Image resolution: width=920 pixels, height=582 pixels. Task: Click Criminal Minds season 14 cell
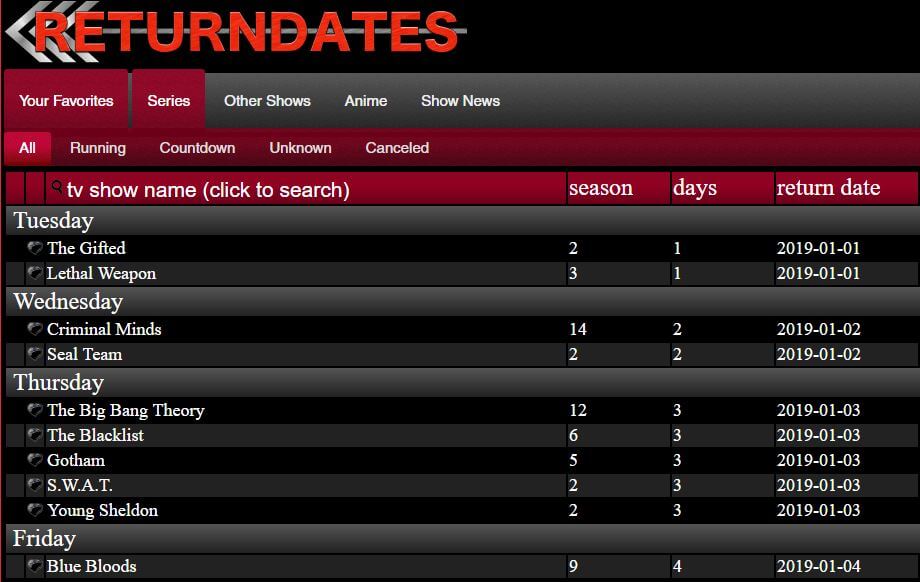[578, 329]
